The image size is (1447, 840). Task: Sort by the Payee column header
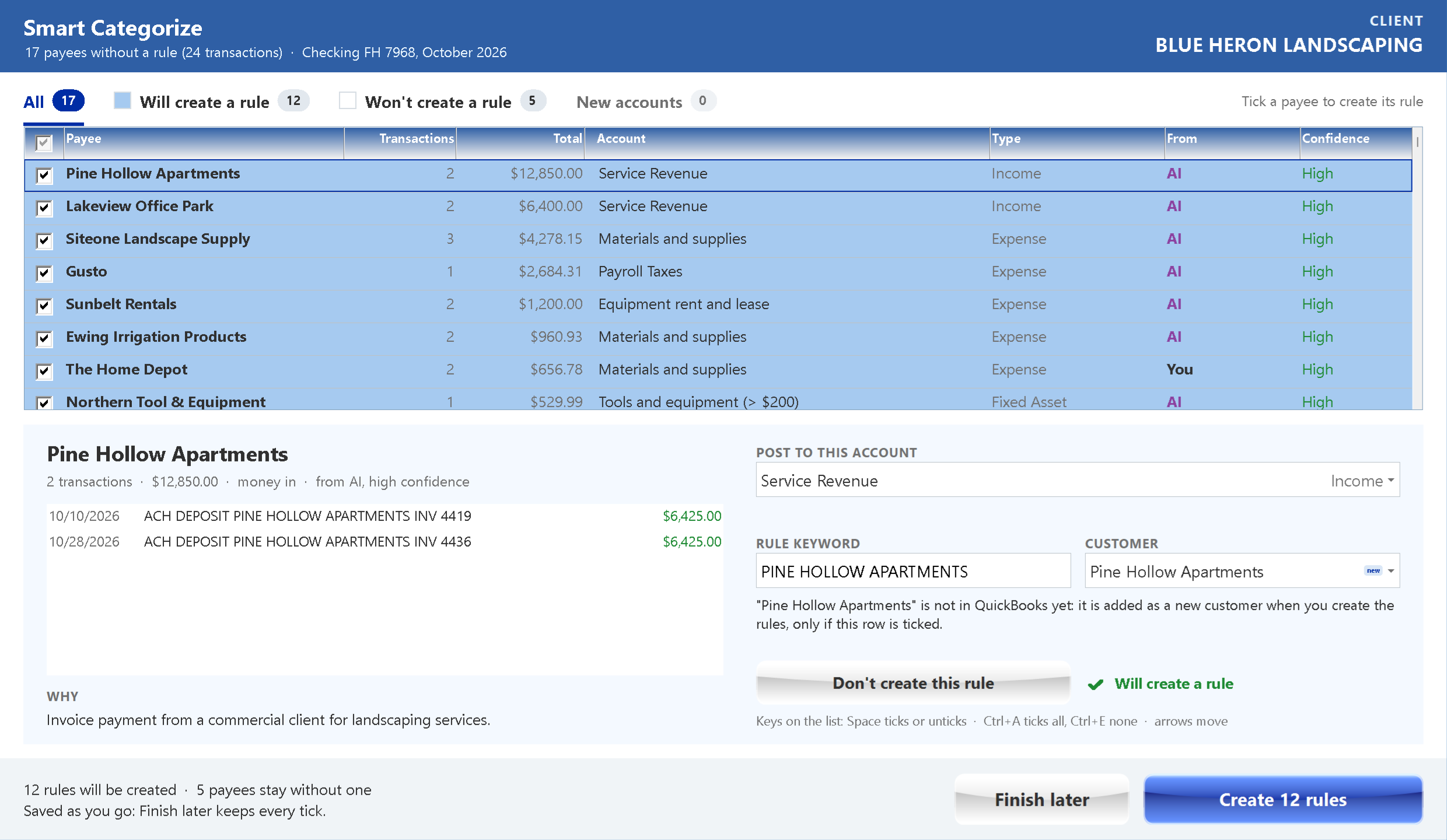point(204,142)
